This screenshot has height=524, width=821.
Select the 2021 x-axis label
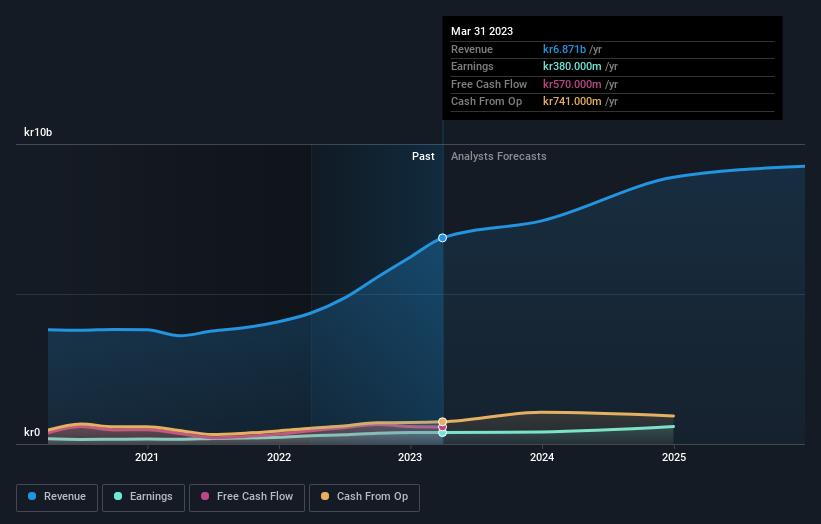point(147,457)
